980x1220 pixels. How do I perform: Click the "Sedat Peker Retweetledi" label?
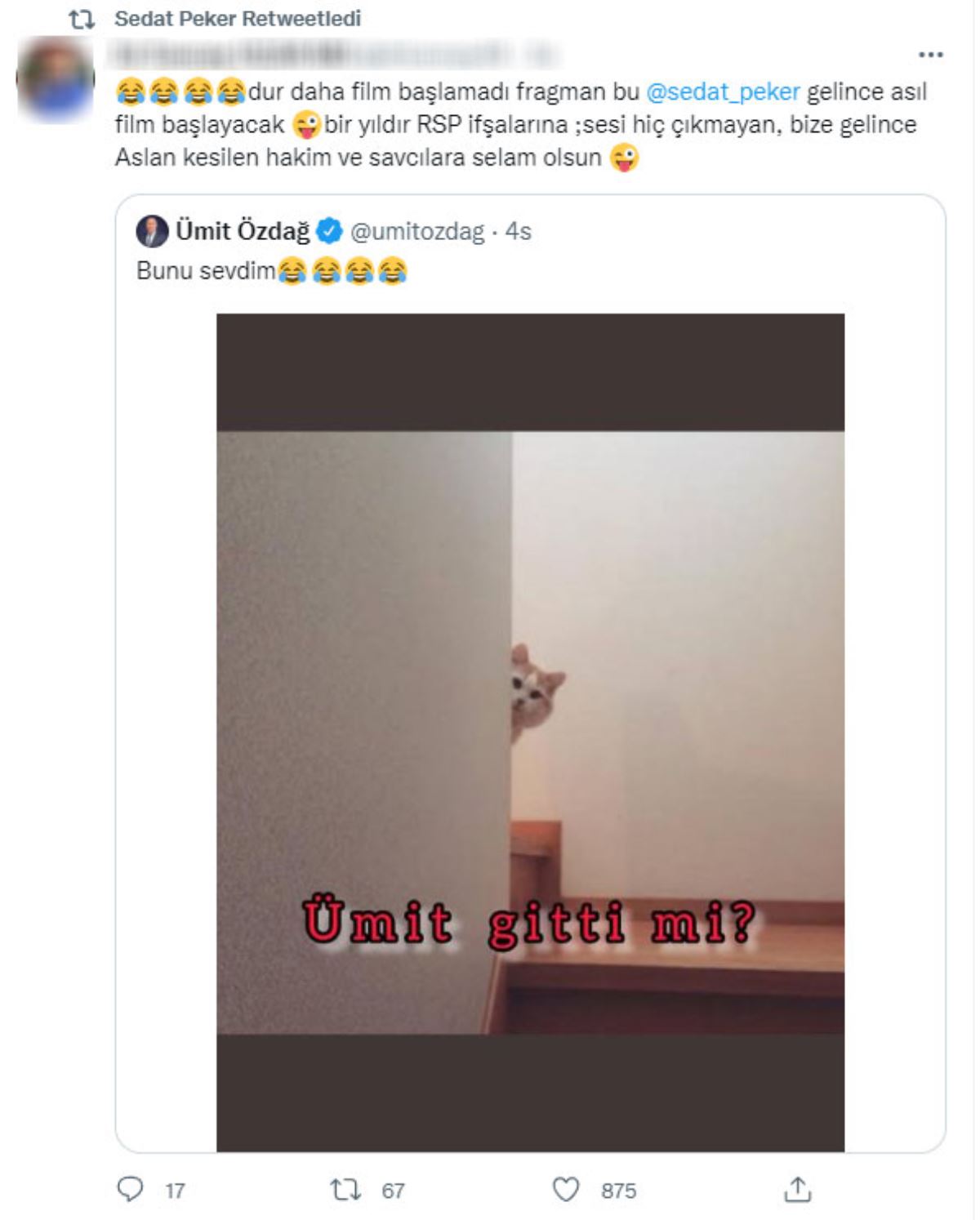click(x=237, y=19)
